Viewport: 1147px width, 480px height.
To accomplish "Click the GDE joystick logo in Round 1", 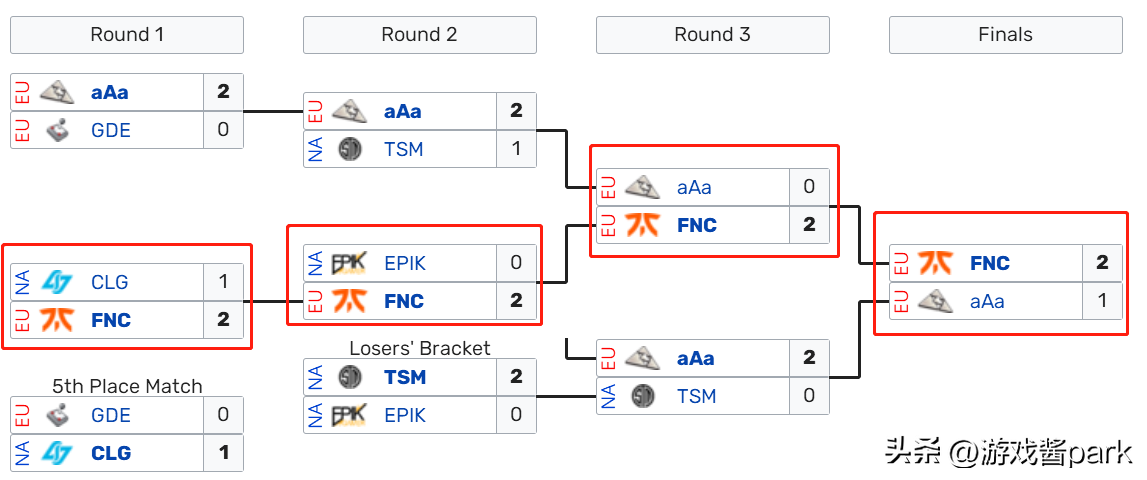I will [57, 130].
